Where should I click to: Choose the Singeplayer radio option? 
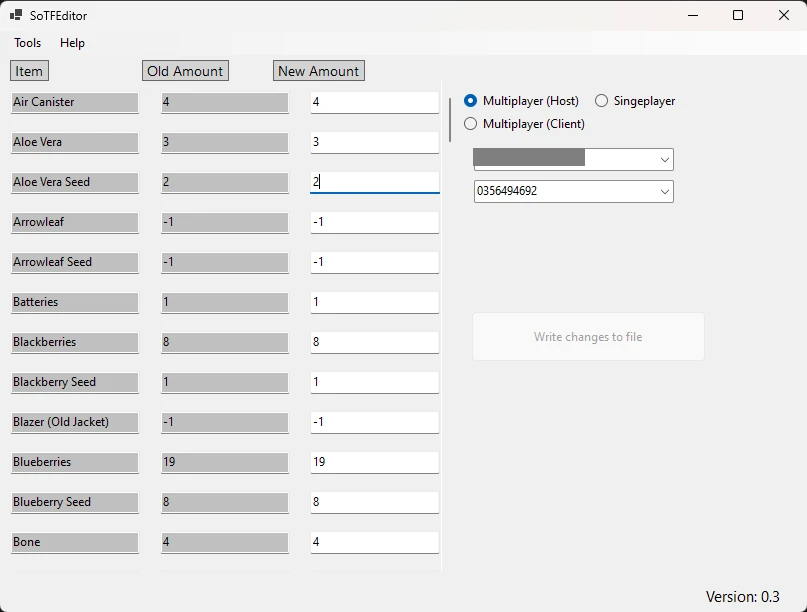(602, 101)
